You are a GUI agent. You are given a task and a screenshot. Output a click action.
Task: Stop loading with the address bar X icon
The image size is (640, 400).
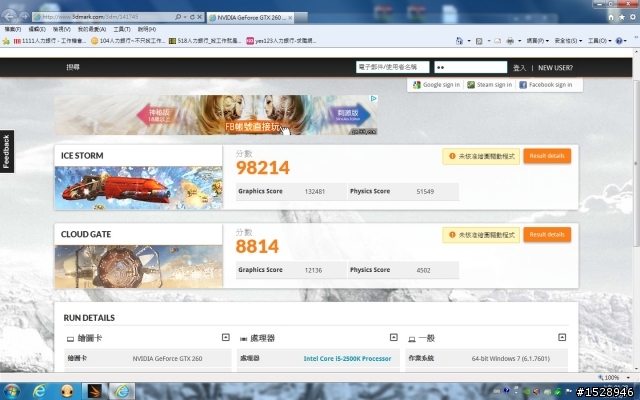(x=200, y=17)
